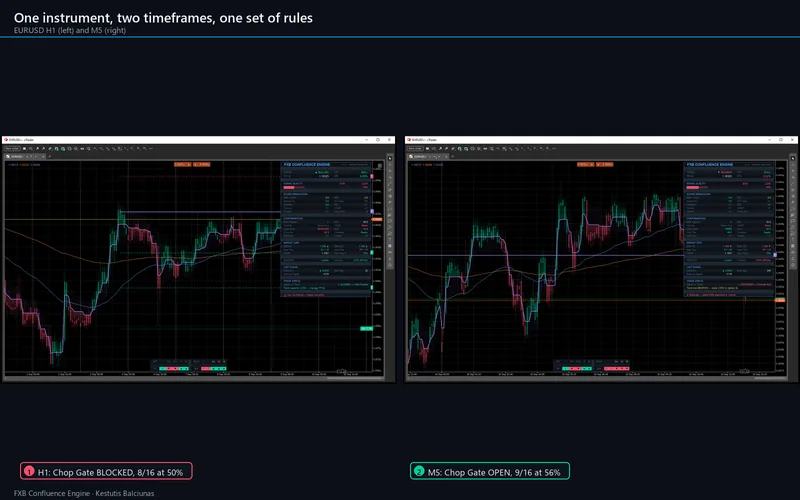The height and width of the screenshot is (500, 800).
Task: Click first orange quick-trade button on right chart
Action: pos(585,164)
